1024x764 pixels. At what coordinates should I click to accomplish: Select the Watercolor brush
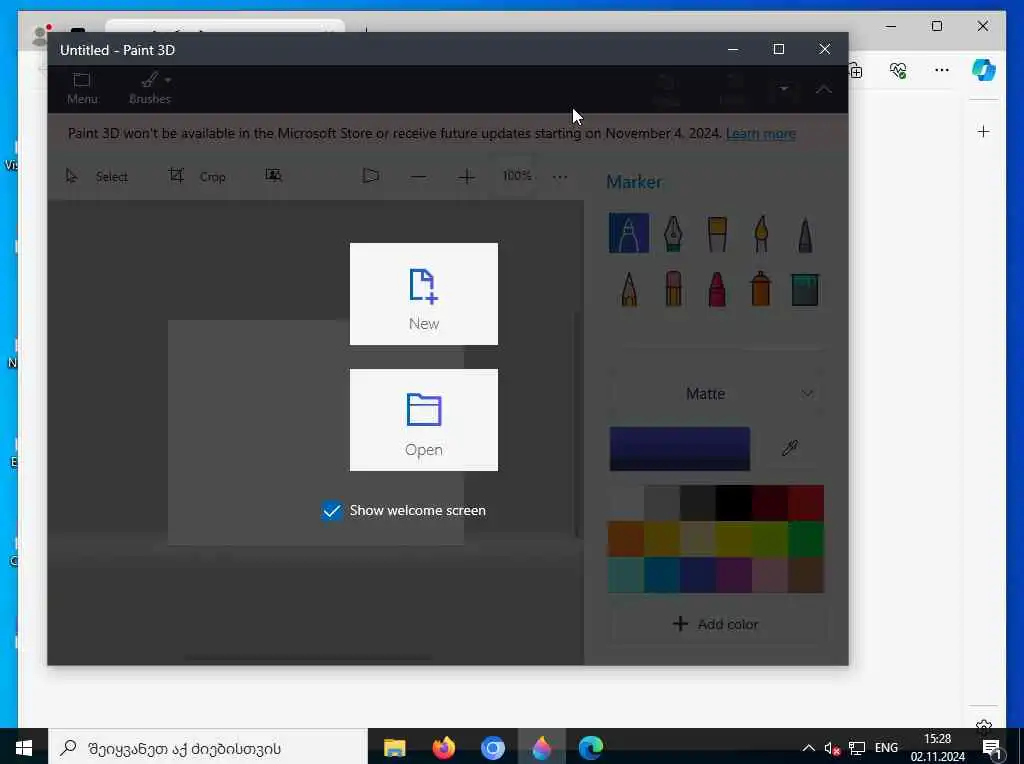click(x=761, y=233)
